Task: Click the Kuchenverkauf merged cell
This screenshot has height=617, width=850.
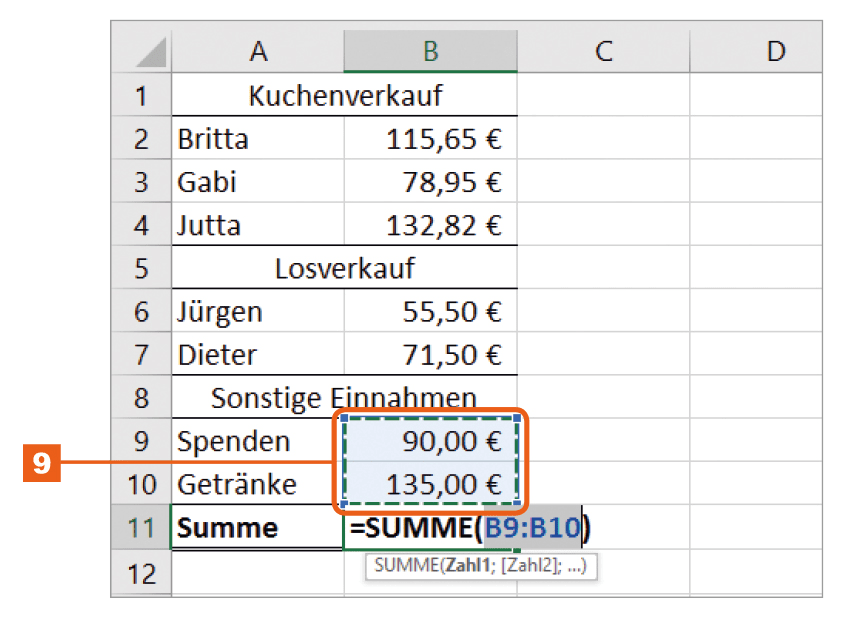Action: (x=345, y=97)
